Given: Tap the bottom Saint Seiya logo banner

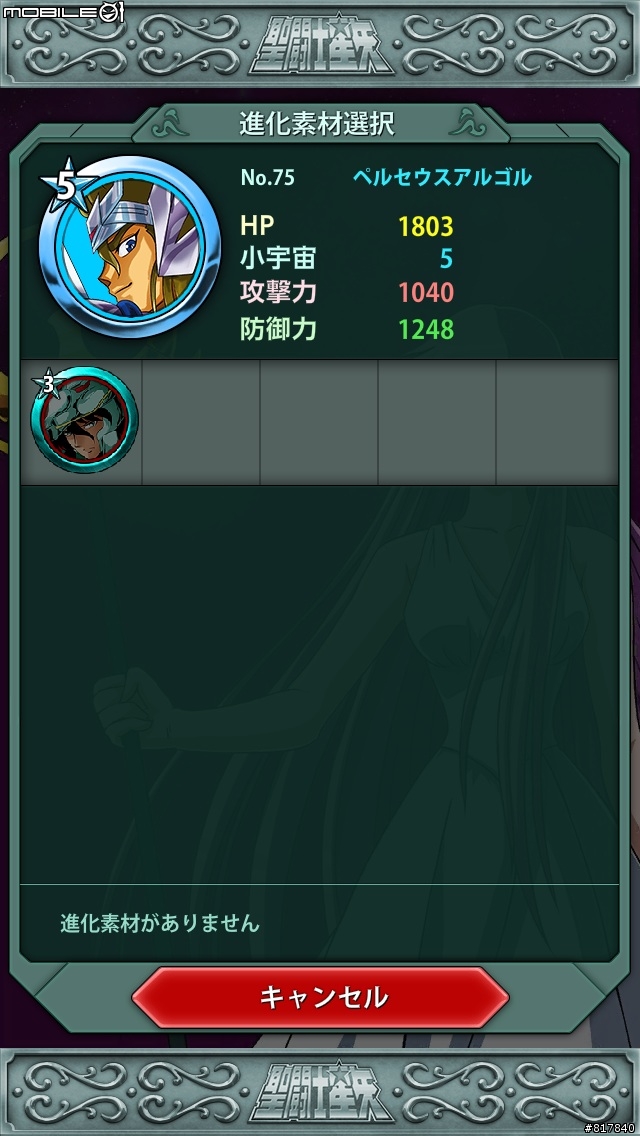Looking at the screenshot, I should click(320, 1092).
